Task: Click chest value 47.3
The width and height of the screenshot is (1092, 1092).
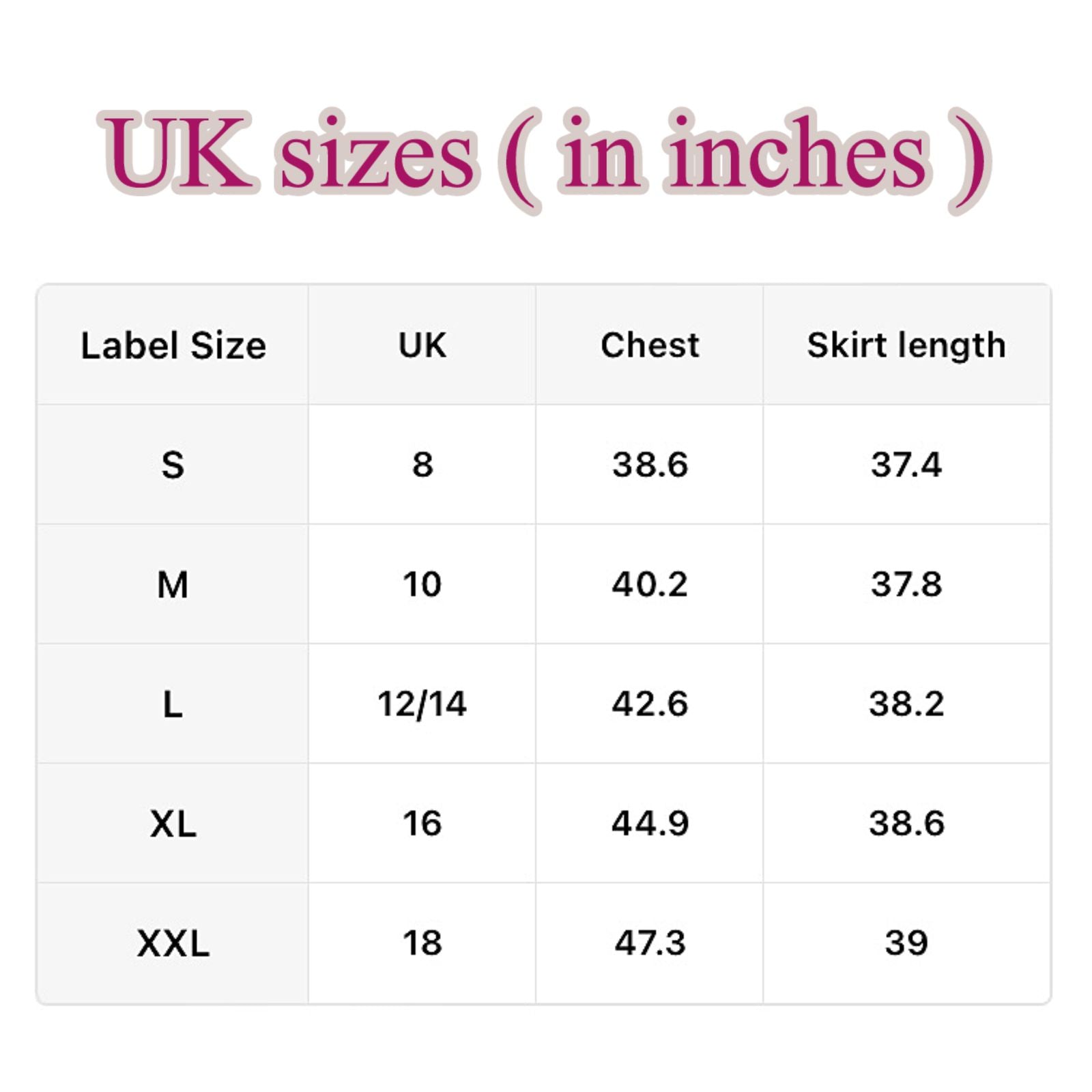Action: (x=650, y=943)
